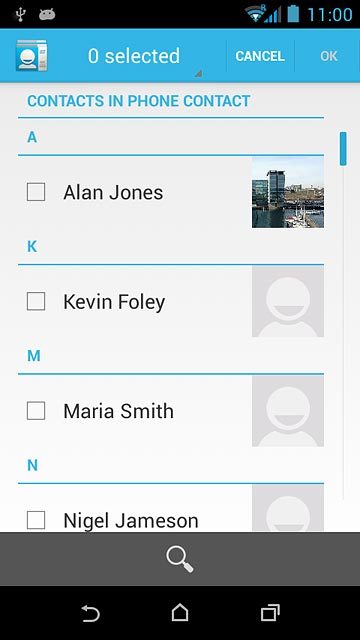Screen dimensions: 360x640
Task: Open recent apps with the overview icon
Action: coord(270,613)
